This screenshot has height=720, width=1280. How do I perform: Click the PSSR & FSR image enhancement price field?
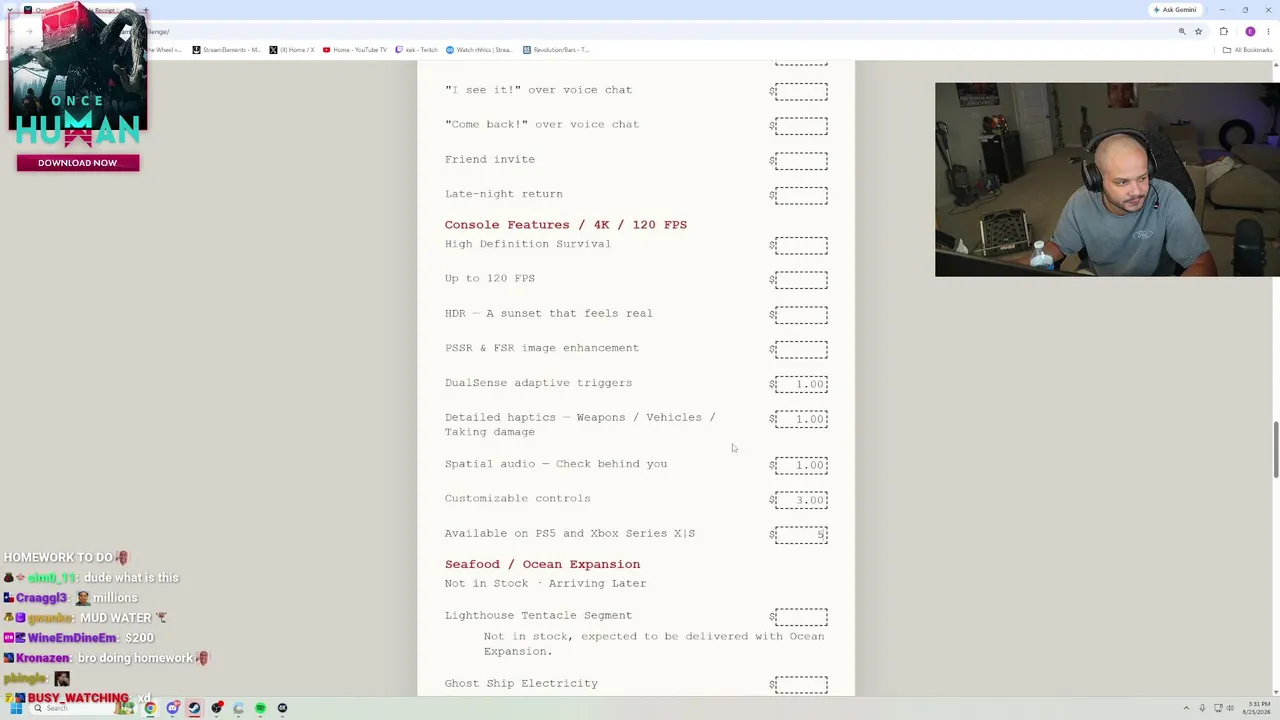click(x=801, y=350)
